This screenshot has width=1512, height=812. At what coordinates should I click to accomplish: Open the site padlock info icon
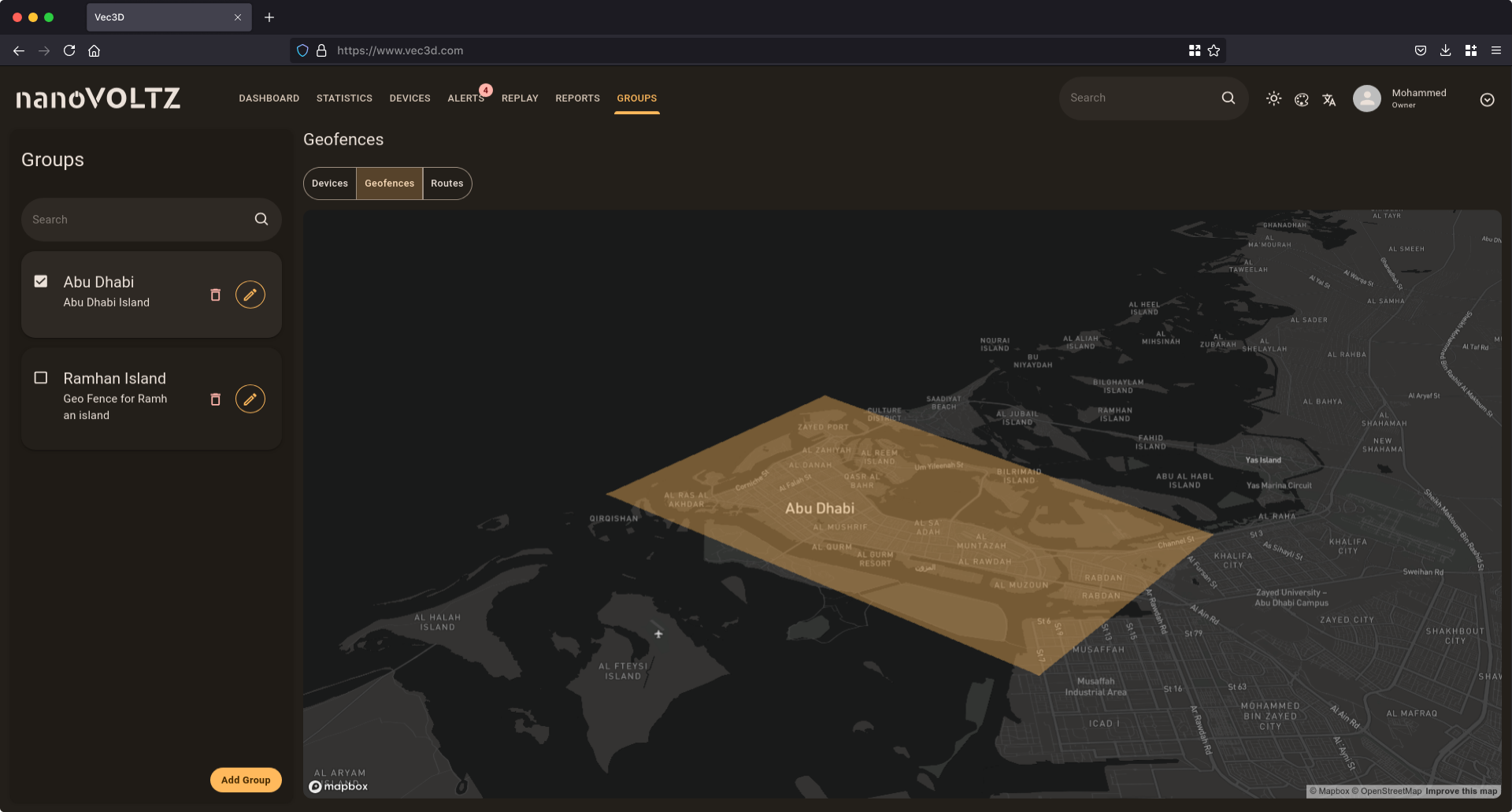321,50
